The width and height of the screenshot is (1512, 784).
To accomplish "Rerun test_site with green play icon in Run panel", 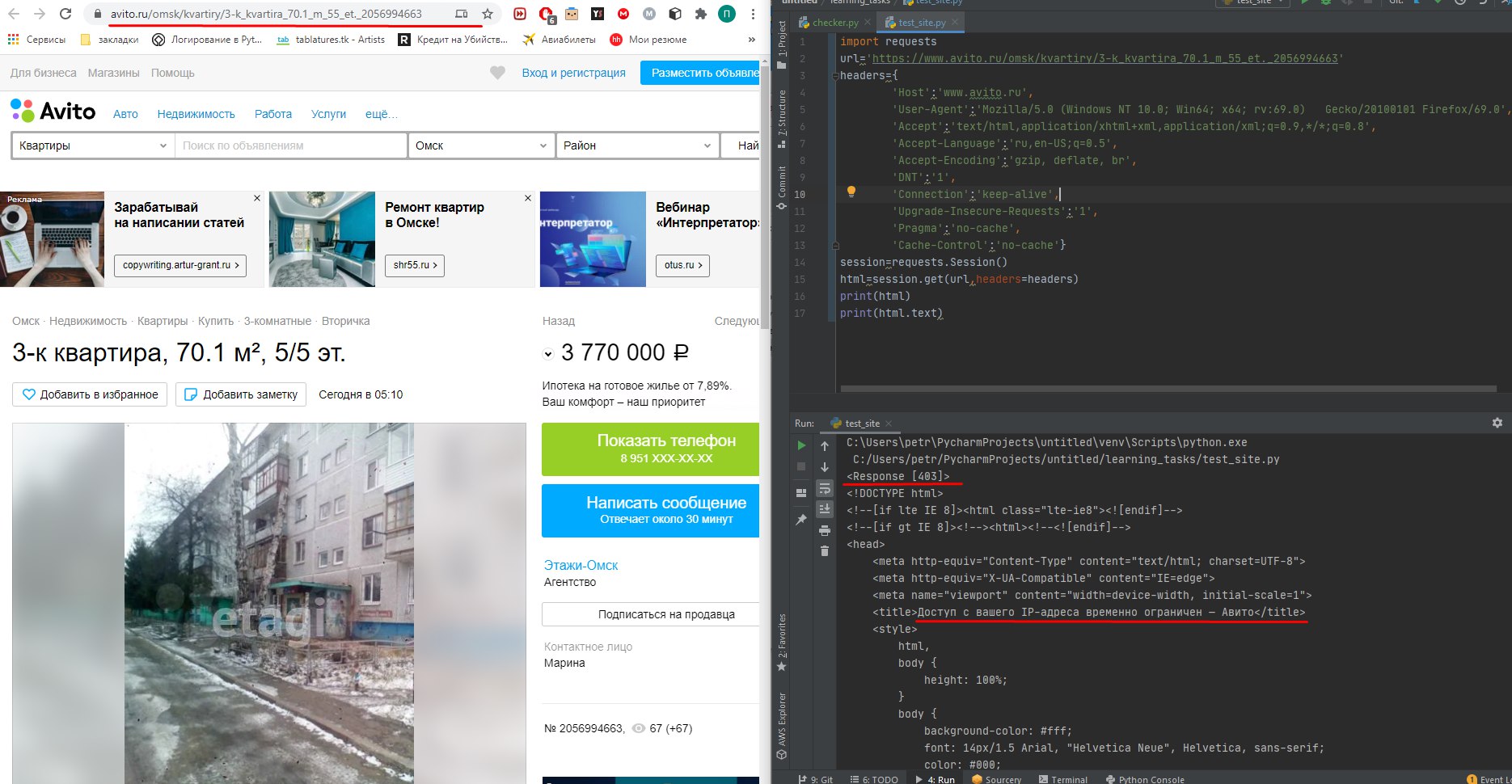I will pos(801,445).
